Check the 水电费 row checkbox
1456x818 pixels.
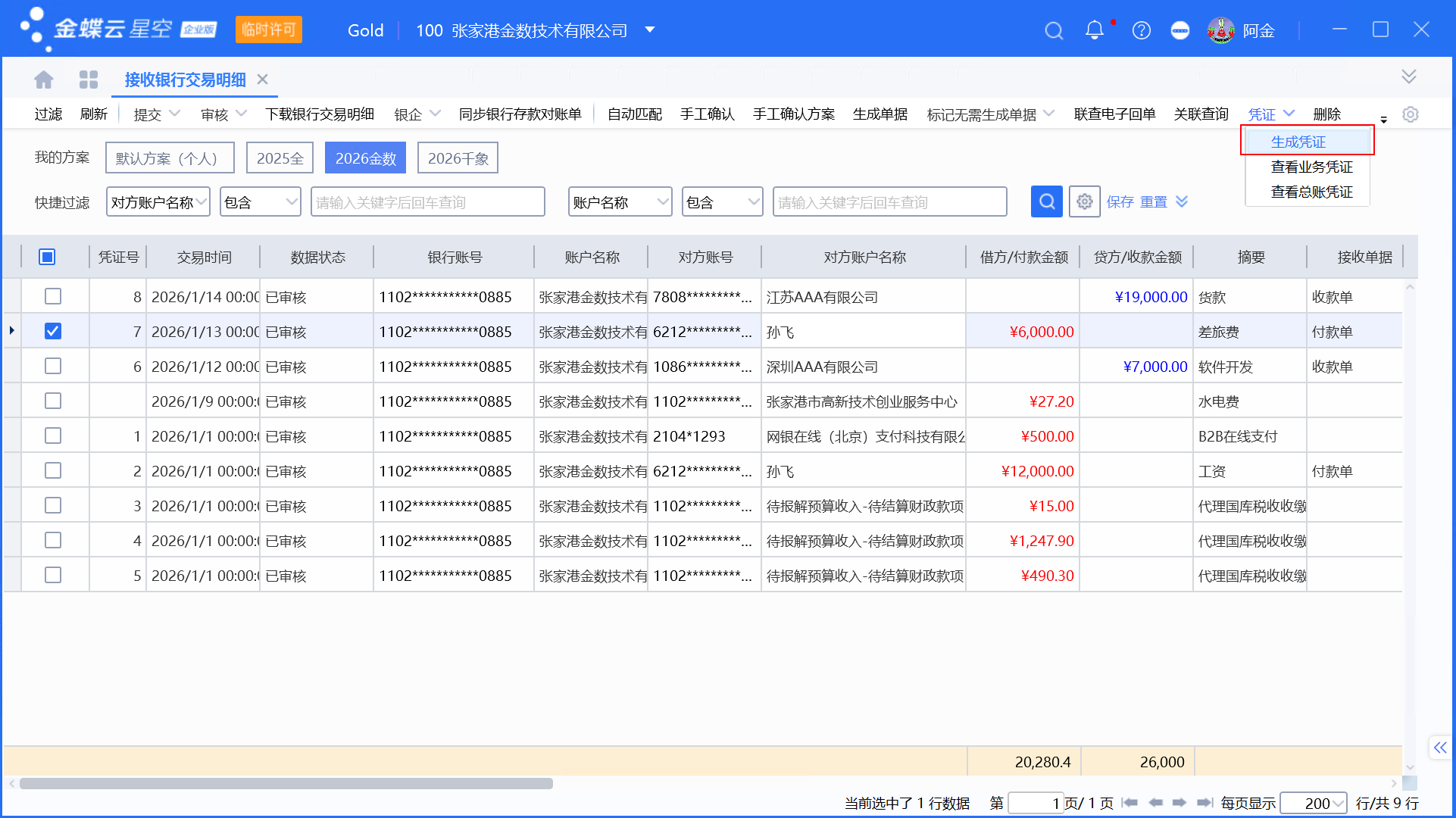[x=53, y=401]
